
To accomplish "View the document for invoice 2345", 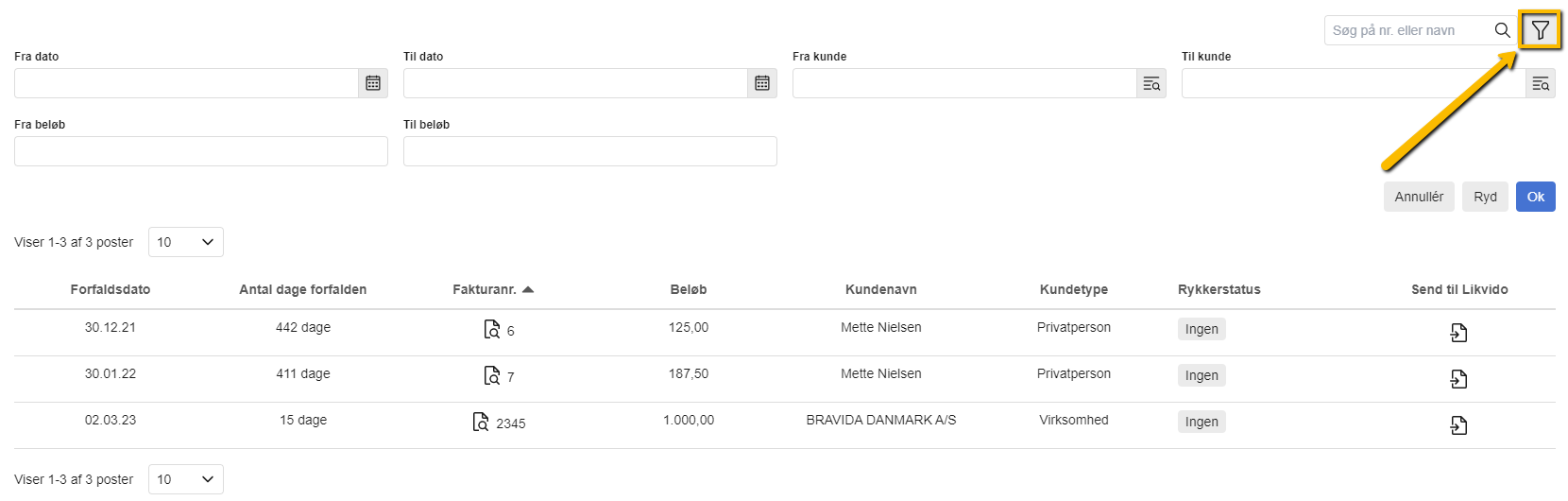I will pos(481,422).
